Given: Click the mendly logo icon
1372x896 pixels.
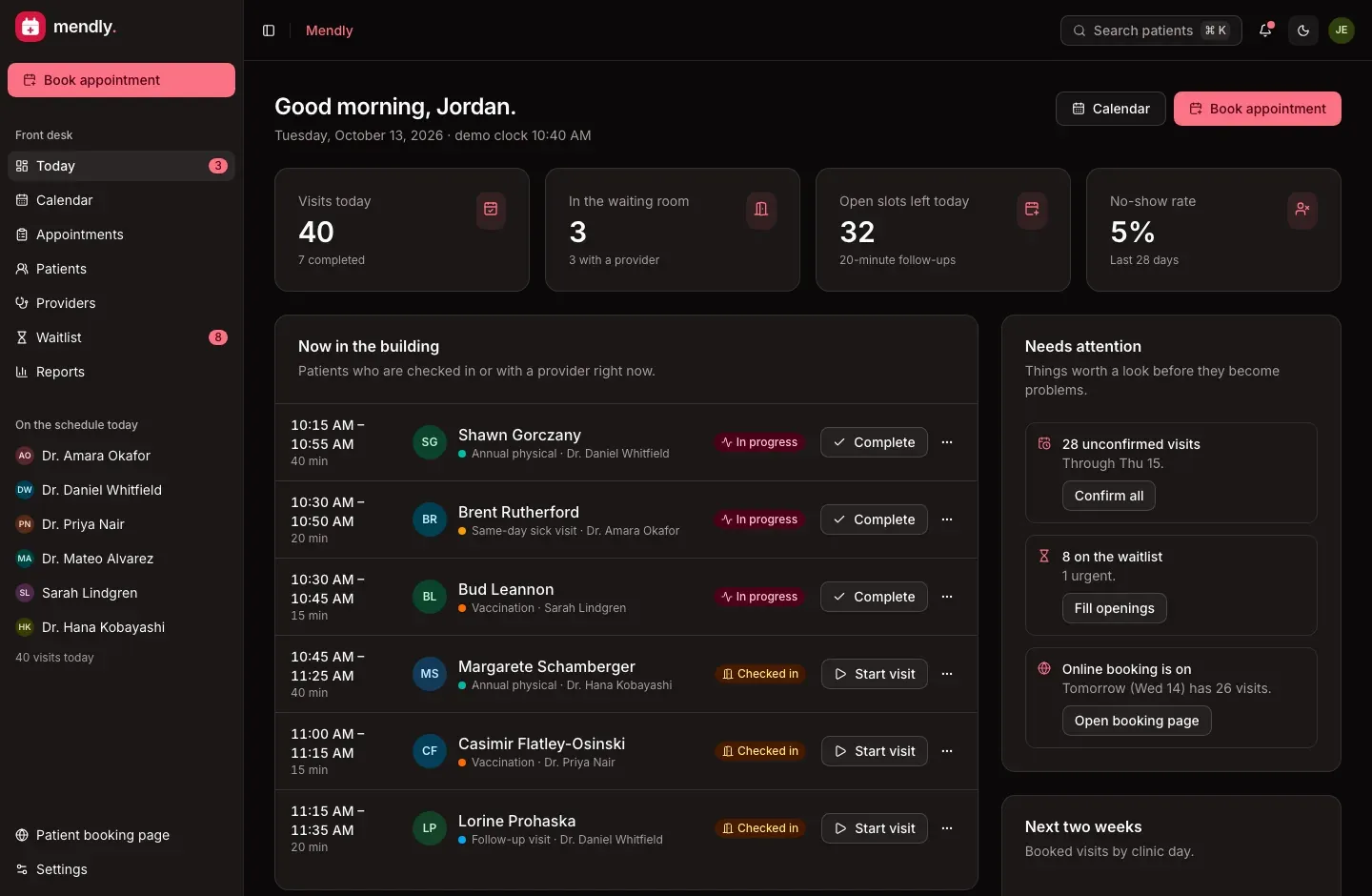Looking at the screenshot, I should [x=30, y=27].
